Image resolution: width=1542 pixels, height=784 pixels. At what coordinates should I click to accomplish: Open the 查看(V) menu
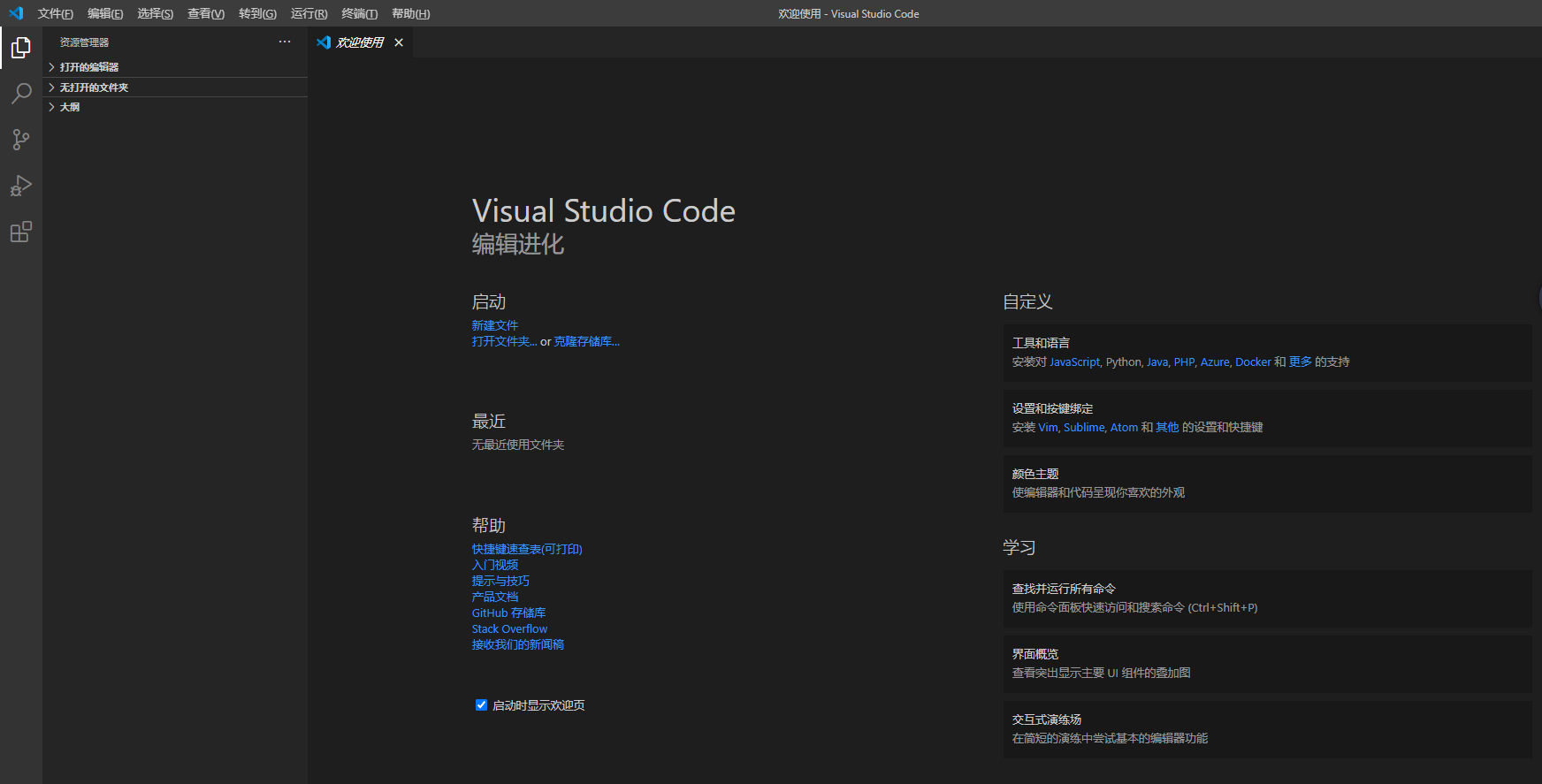click(206, 13)
